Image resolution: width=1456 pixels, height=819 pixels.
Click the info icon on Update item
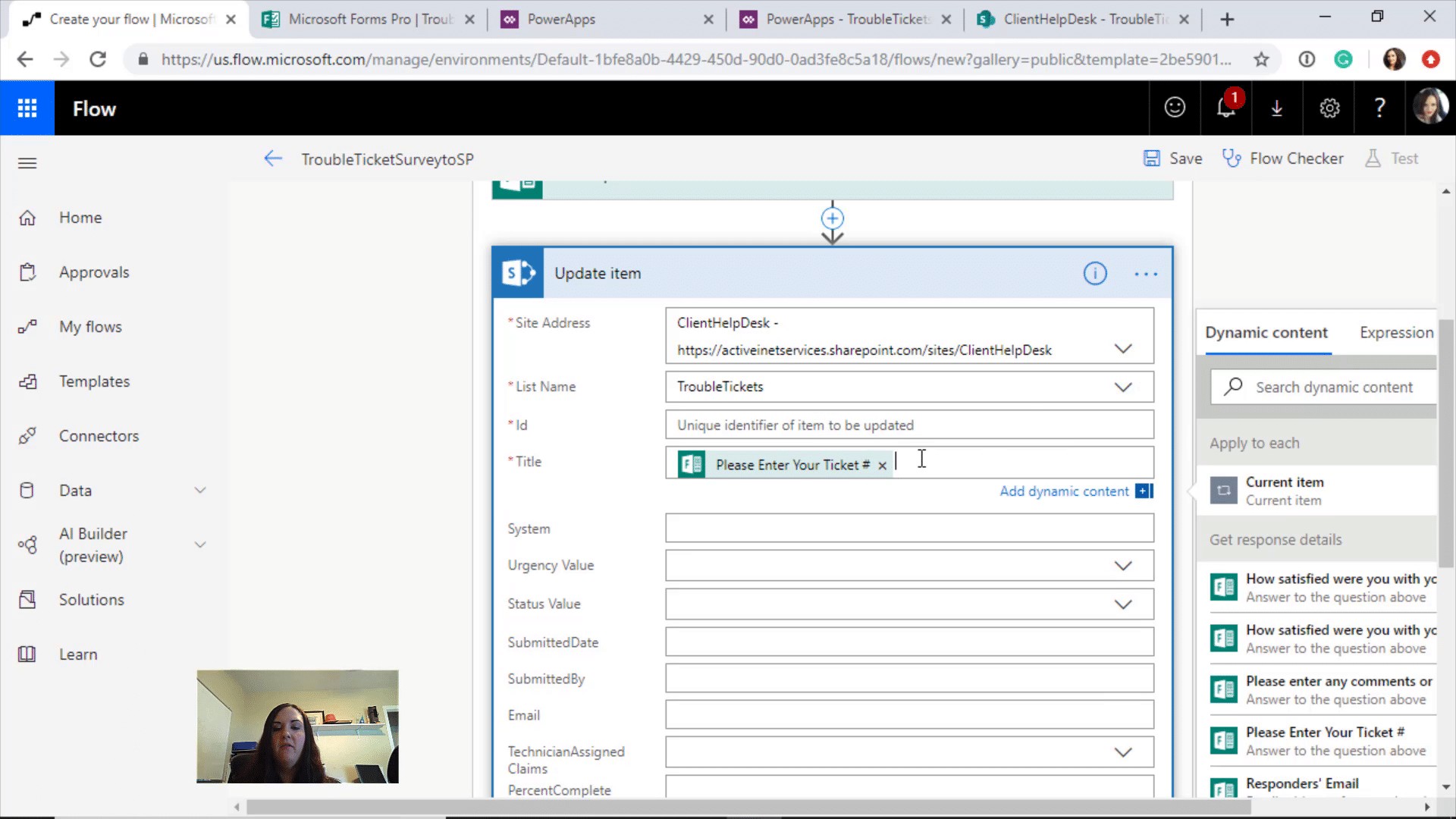[1095, 274]
